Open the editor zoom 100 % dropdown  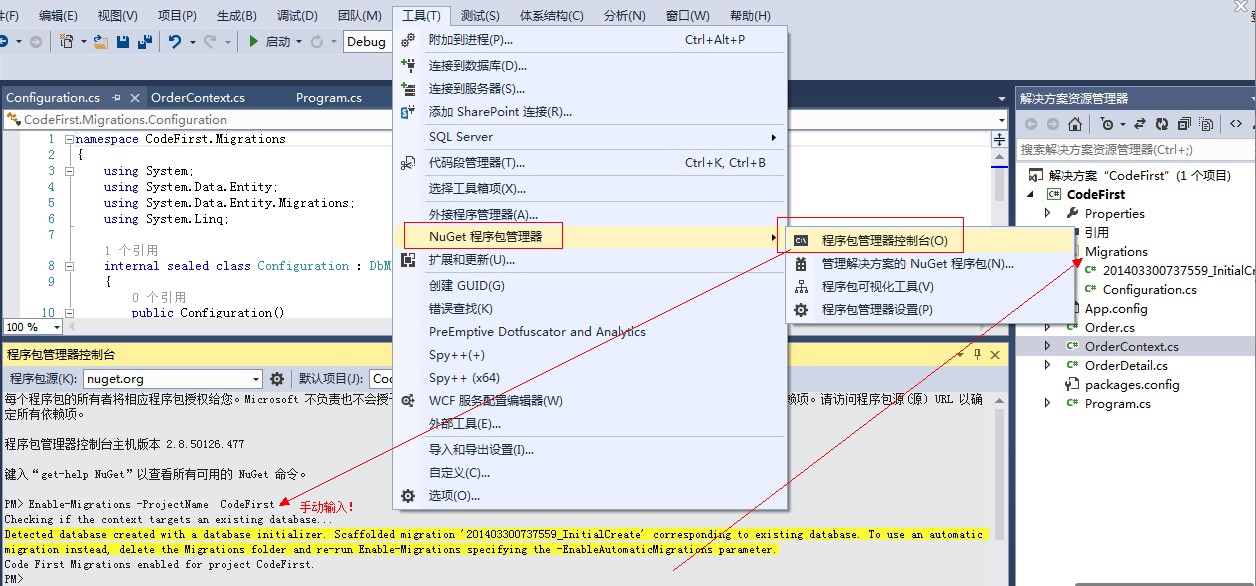coord(56,327)
